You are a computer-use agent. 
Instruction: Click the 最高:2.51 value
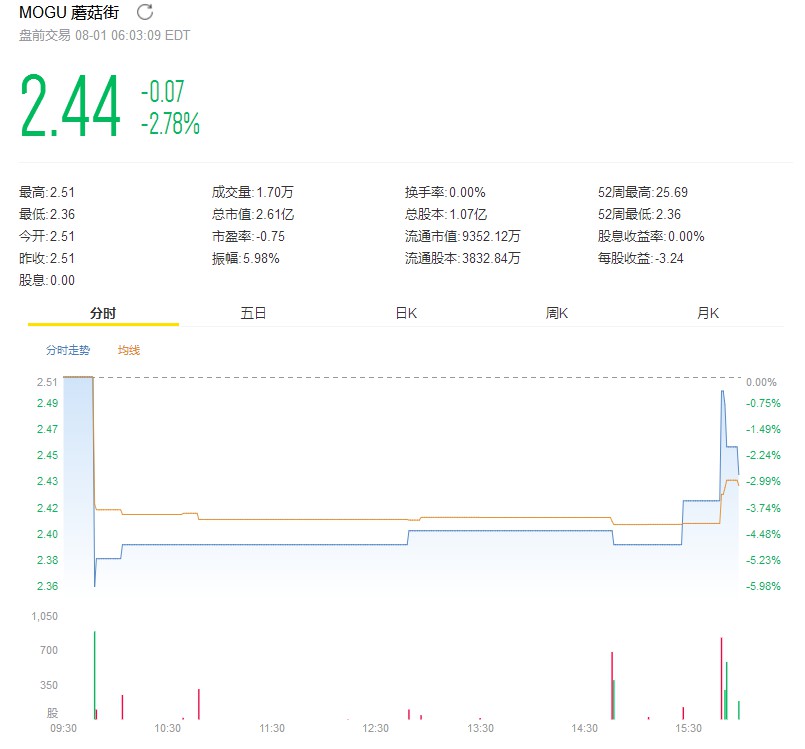click(x=47, y=193)
